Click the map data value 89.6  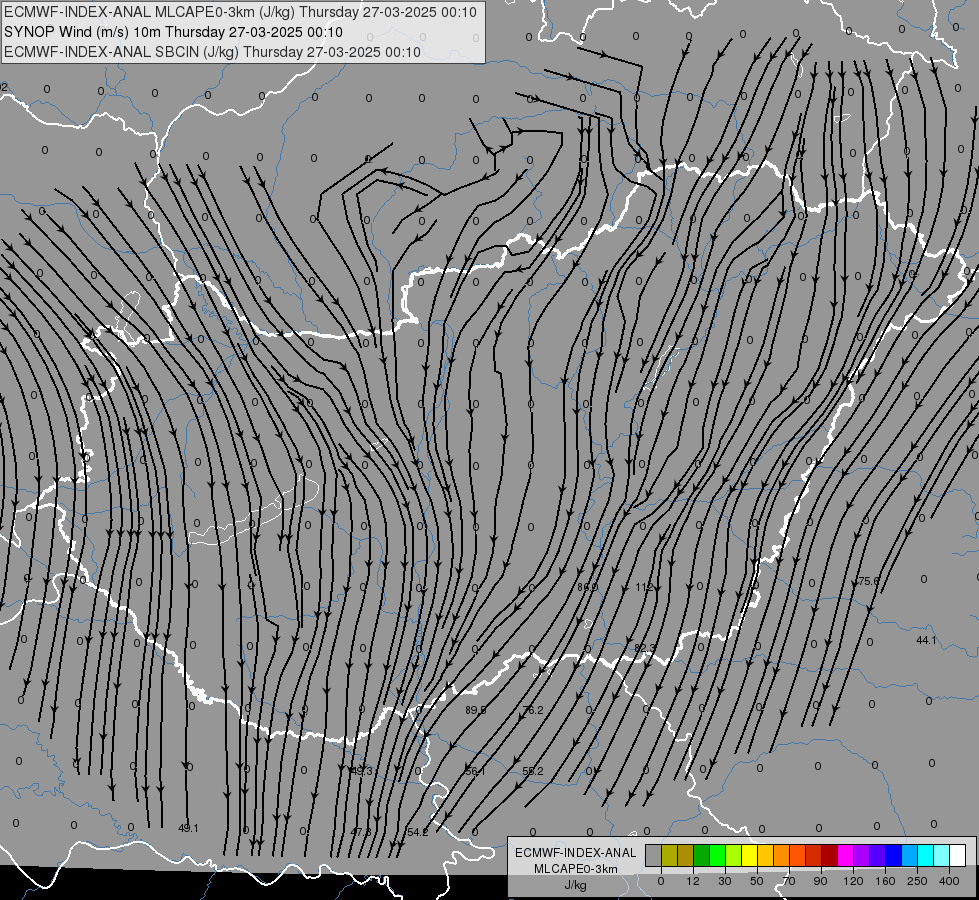click(476, 710)
